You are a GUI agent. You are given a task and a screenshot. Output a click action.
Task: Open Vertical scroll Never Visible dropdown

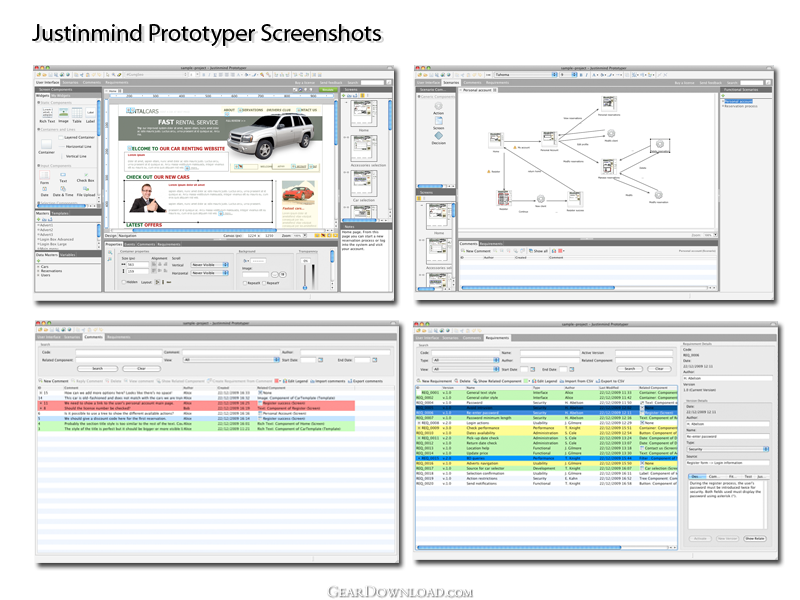[x=210, y=265]
